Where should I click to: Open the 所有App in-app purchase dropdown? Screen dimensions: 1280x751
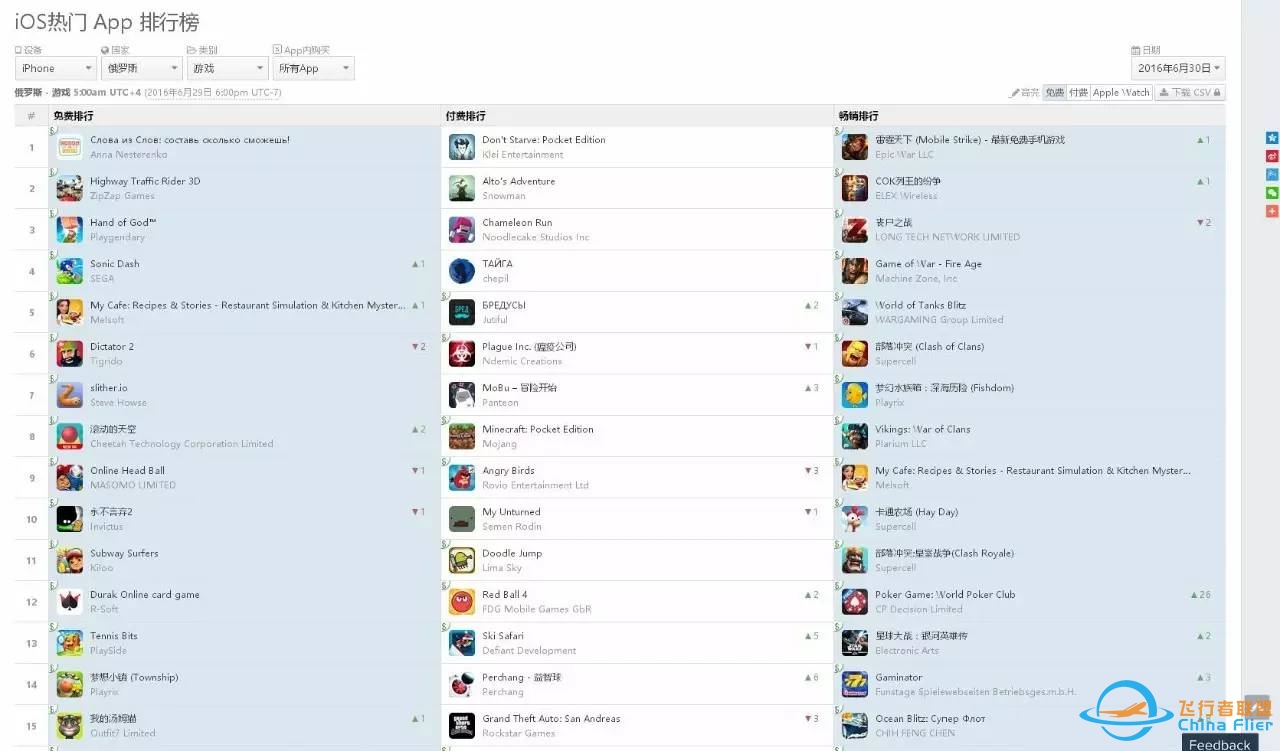pyautogui.click(x=314, y=68)
